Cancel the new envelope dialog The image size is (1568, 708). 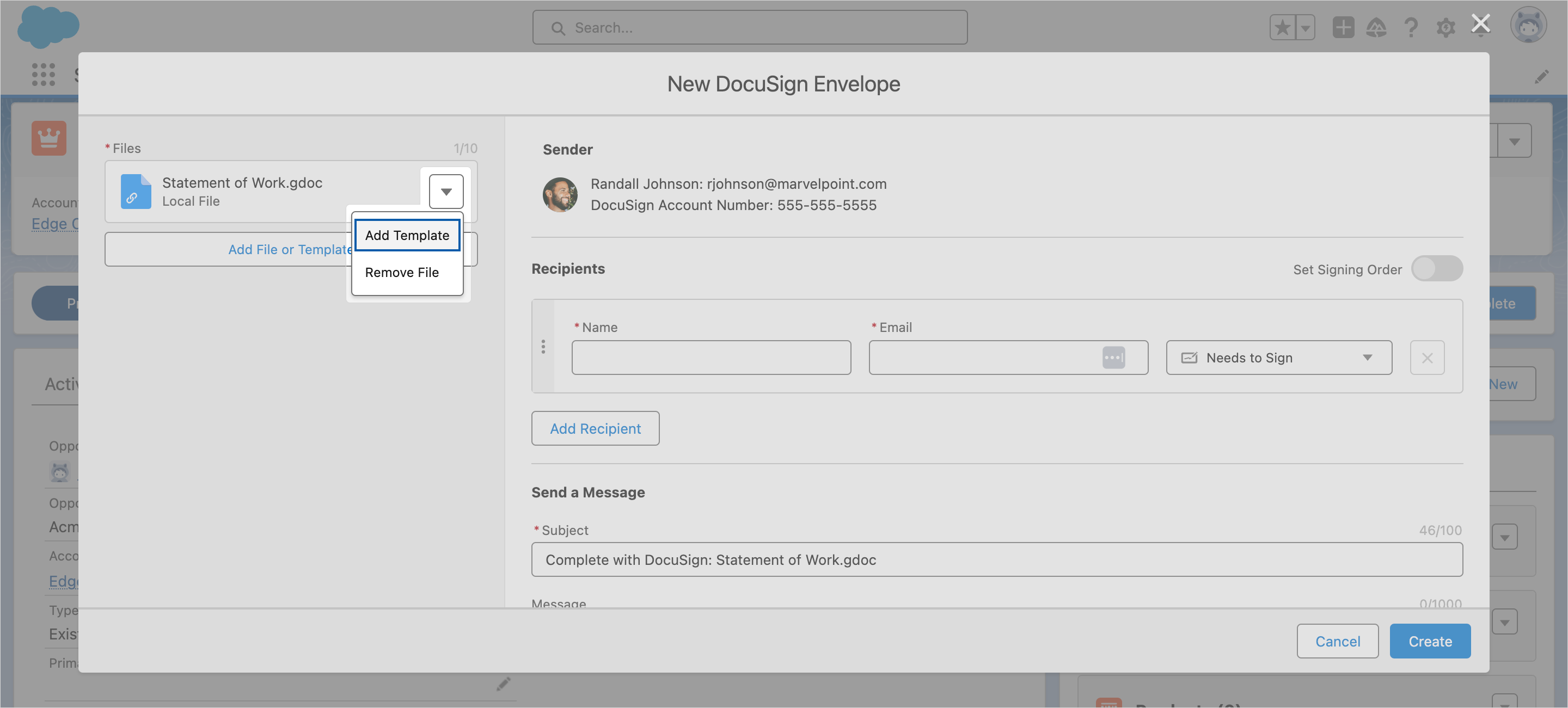click(1337, 641)
